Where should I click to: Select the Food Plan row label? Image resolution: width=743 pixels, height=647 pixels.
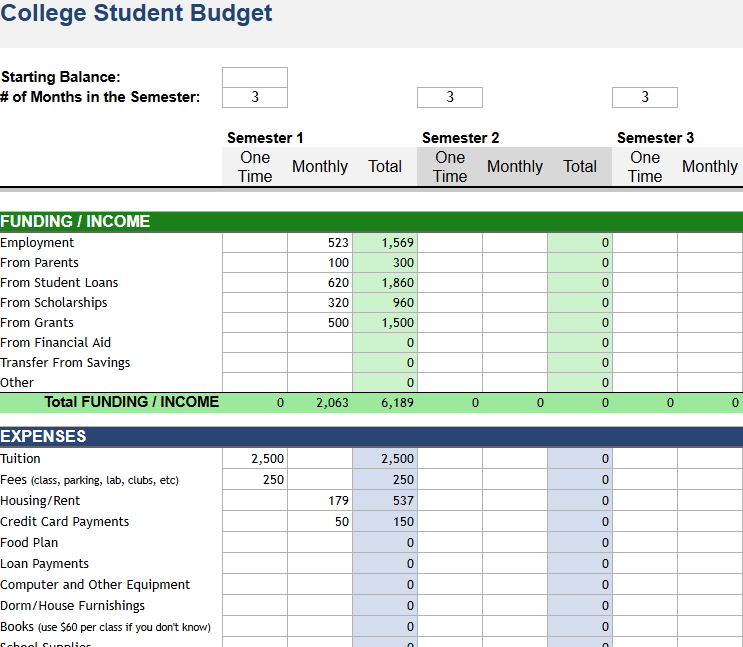29,542
